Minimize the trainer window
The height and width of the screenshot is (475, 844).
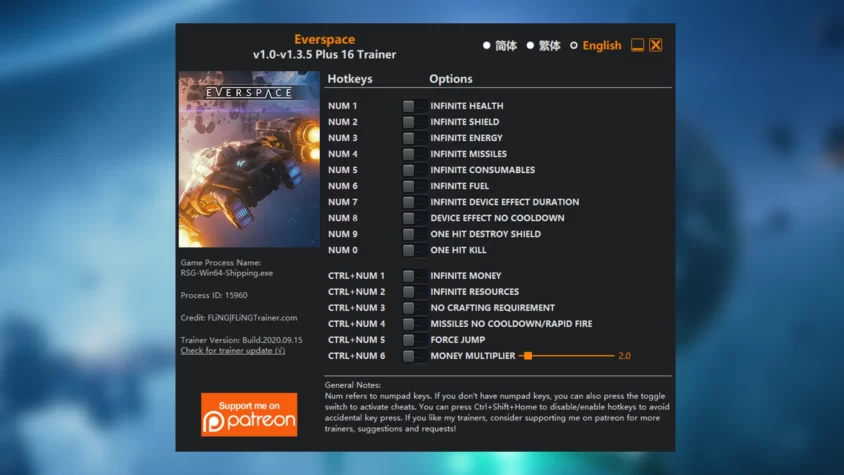point(637,45)
